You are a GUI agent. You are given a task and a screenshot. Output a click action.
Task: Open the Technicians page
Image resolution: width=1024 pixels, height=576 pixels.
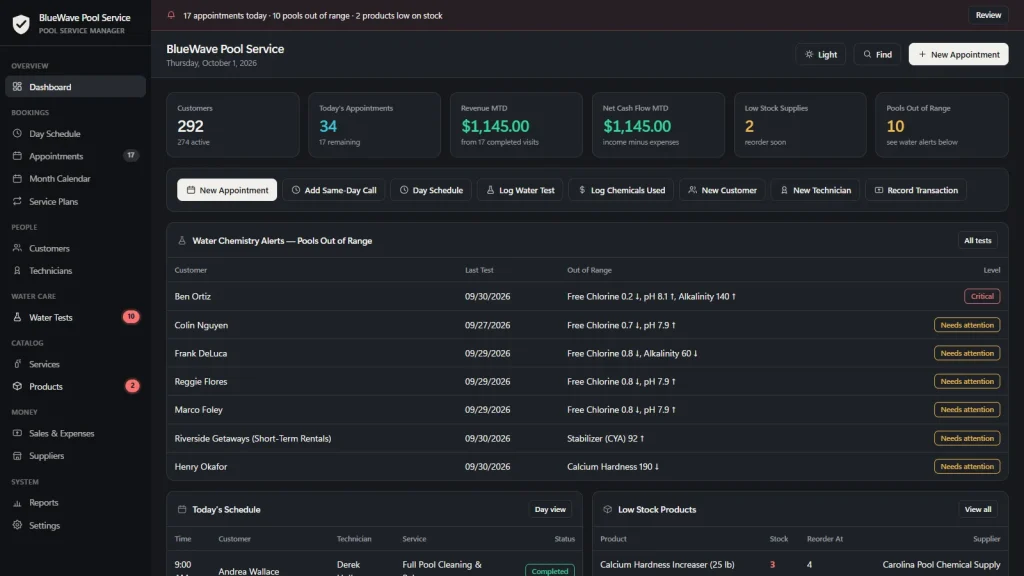click(75, 270)
